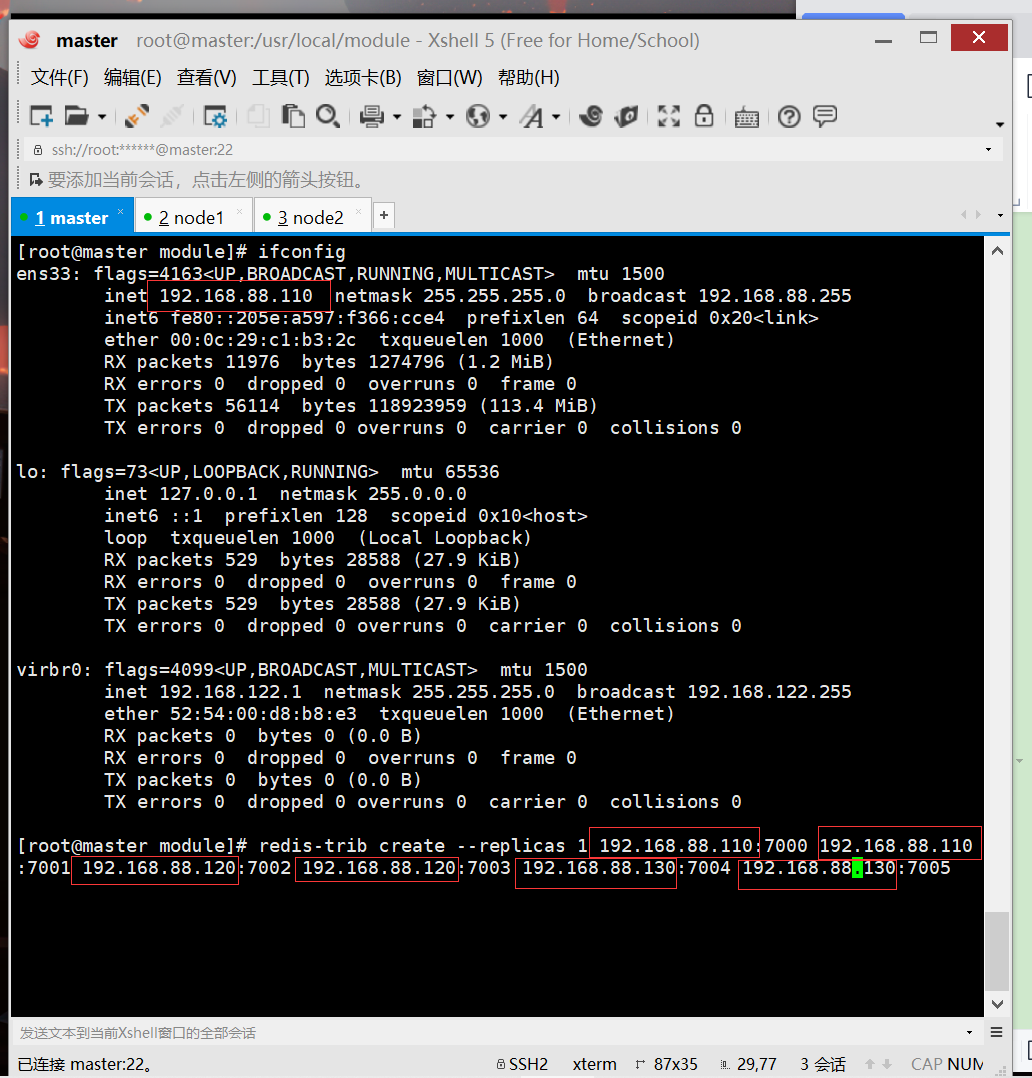Click the xterm status bar entry
Viewport: 1032px width, 1078px height.
[595, 1064]
